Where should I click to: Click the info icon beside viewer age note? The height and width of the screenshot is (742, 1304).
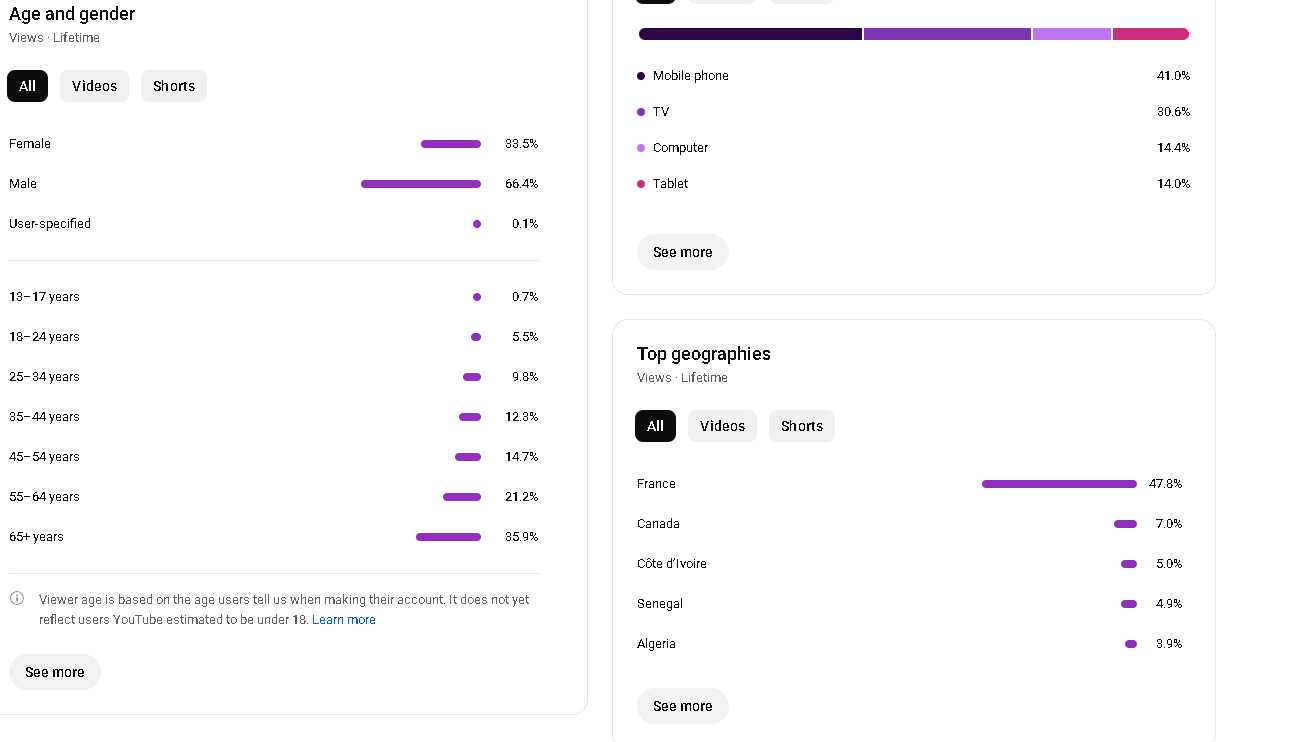click(x=17, y=599)
